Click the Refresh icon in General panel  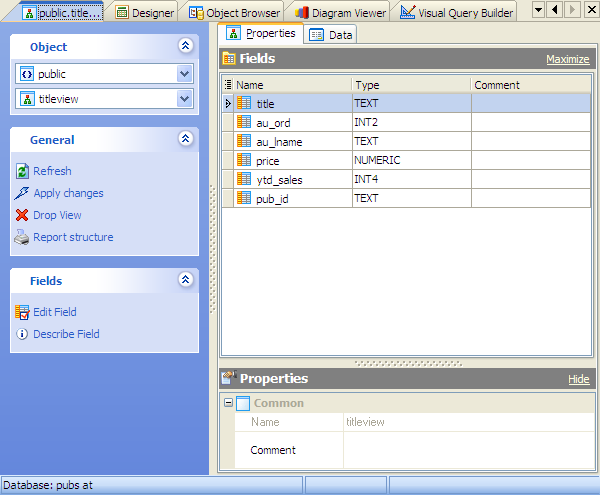pyautogui.click(x=22, y=172)
